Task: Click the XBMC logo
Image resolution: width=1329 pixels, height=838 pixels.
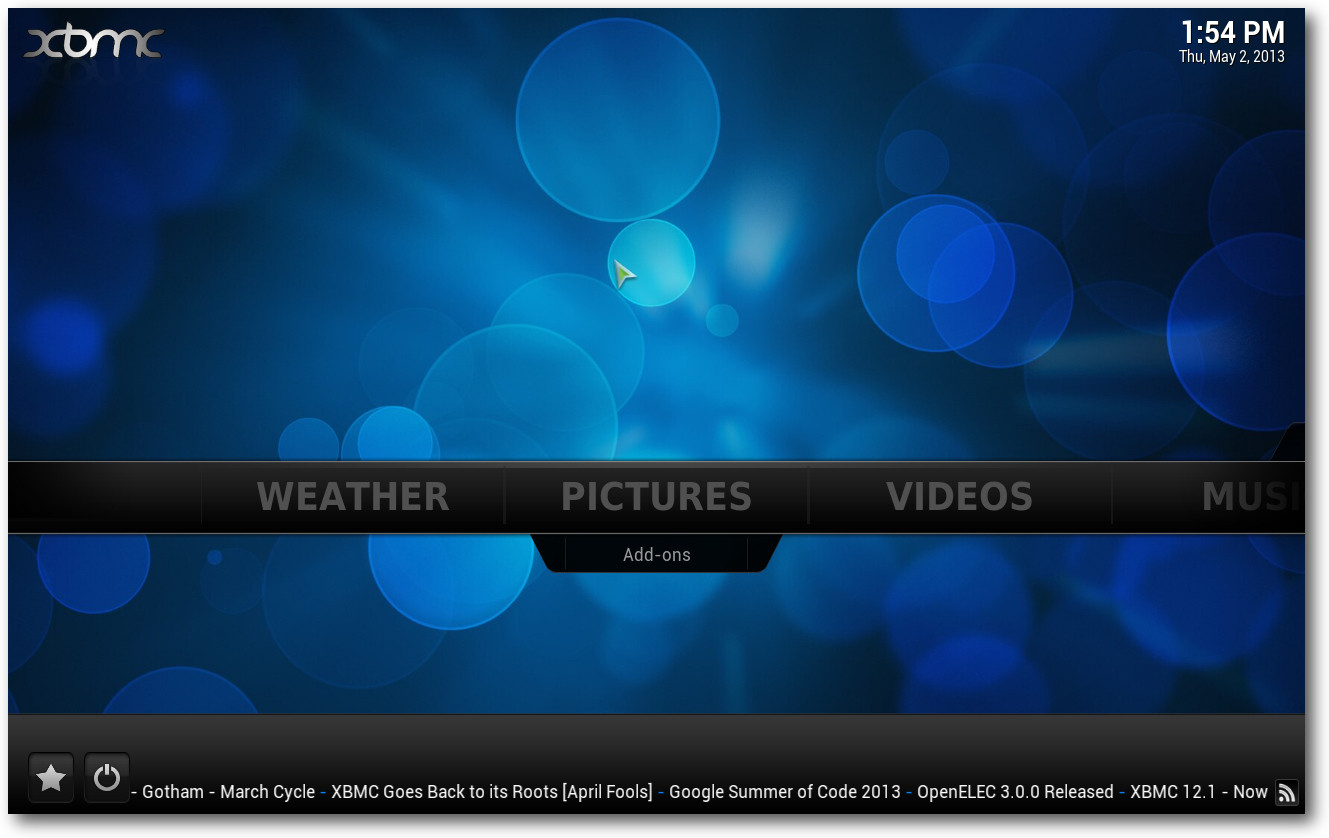Action: [94, 44]
